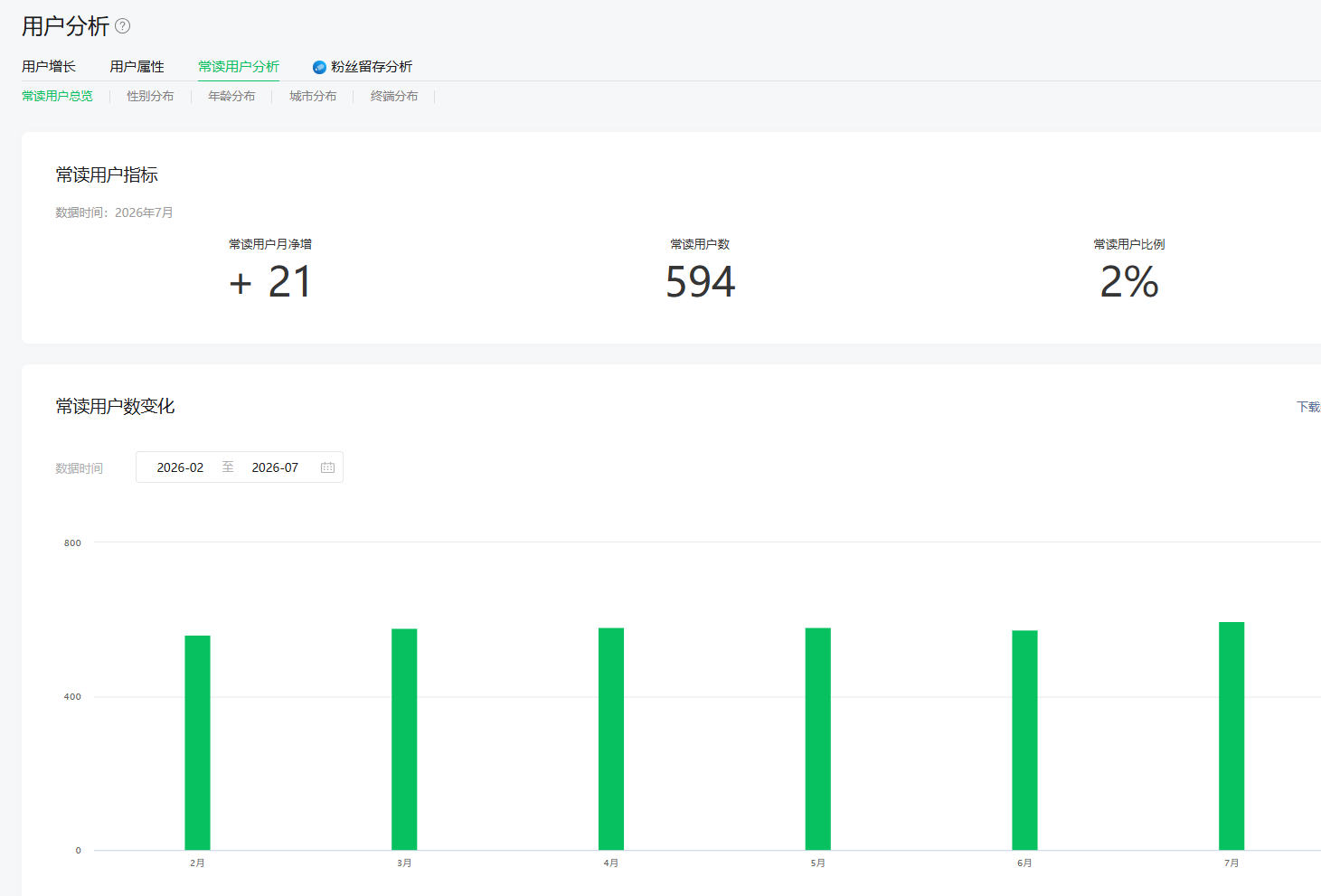Open the 性别分布 sub-tab
The width and height of the screenshot is (1321, 896).
(150, 96)
